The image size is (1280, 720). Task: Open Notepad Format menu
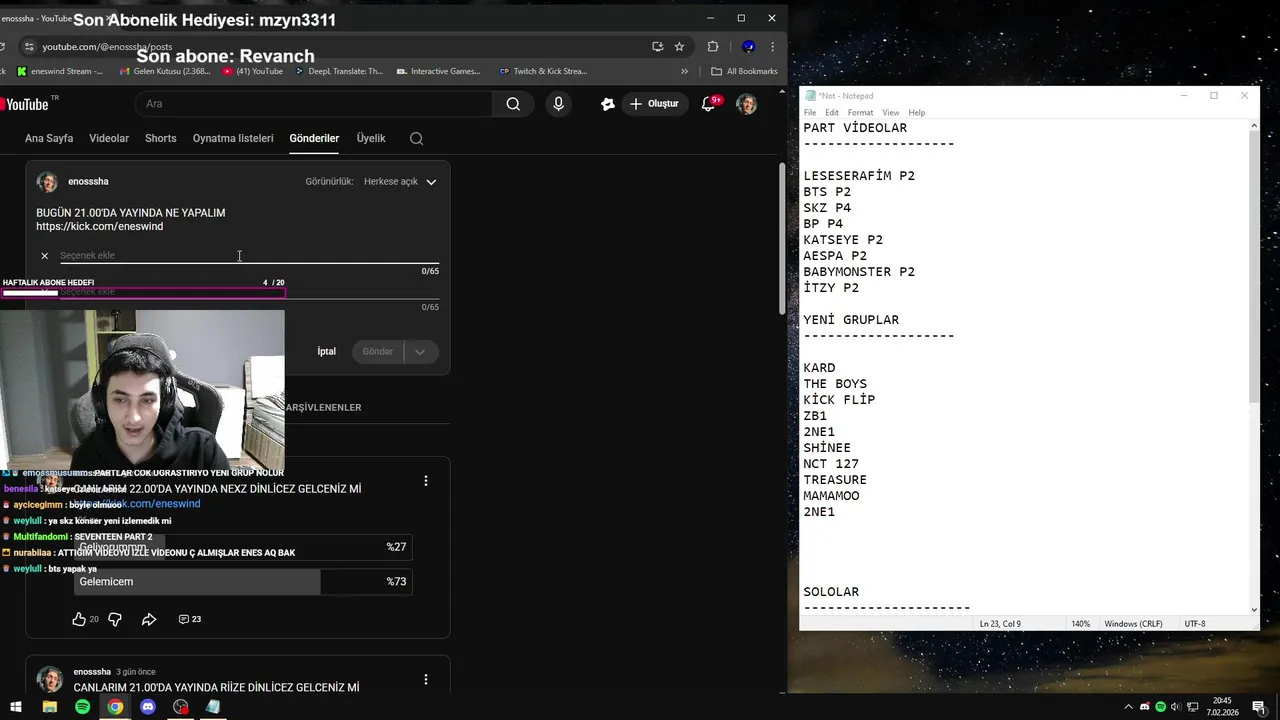tap(860, 112)
